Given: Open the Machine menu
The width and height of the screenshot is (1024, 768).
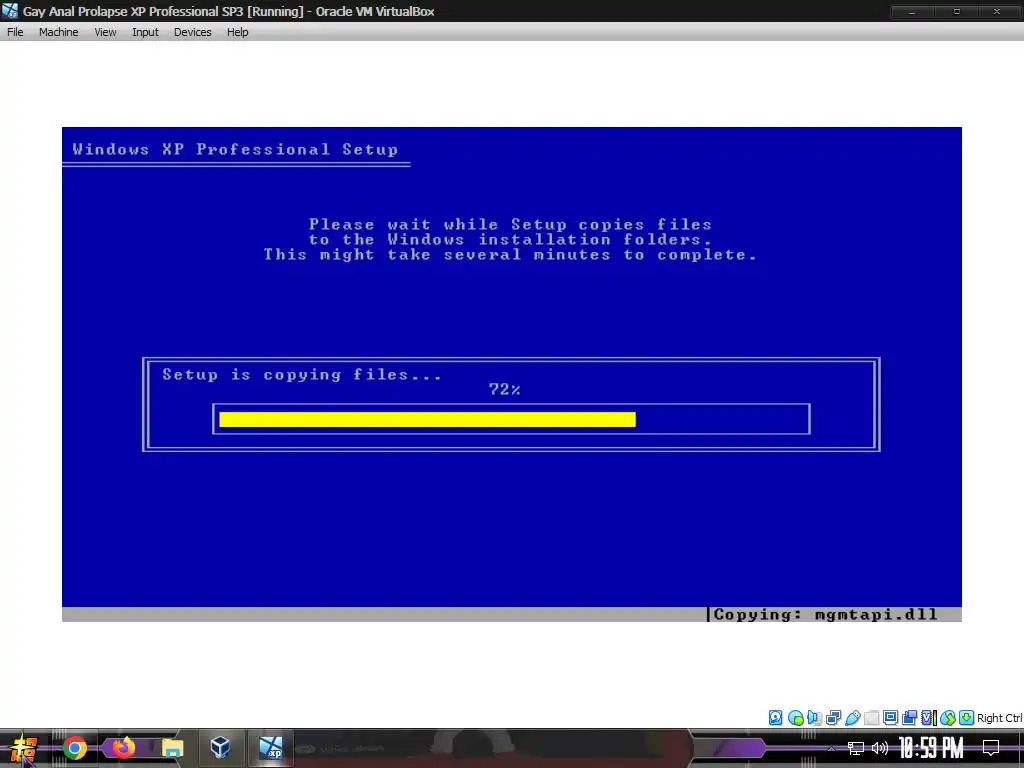Looking at the screenshot, I should coord(58,32).
